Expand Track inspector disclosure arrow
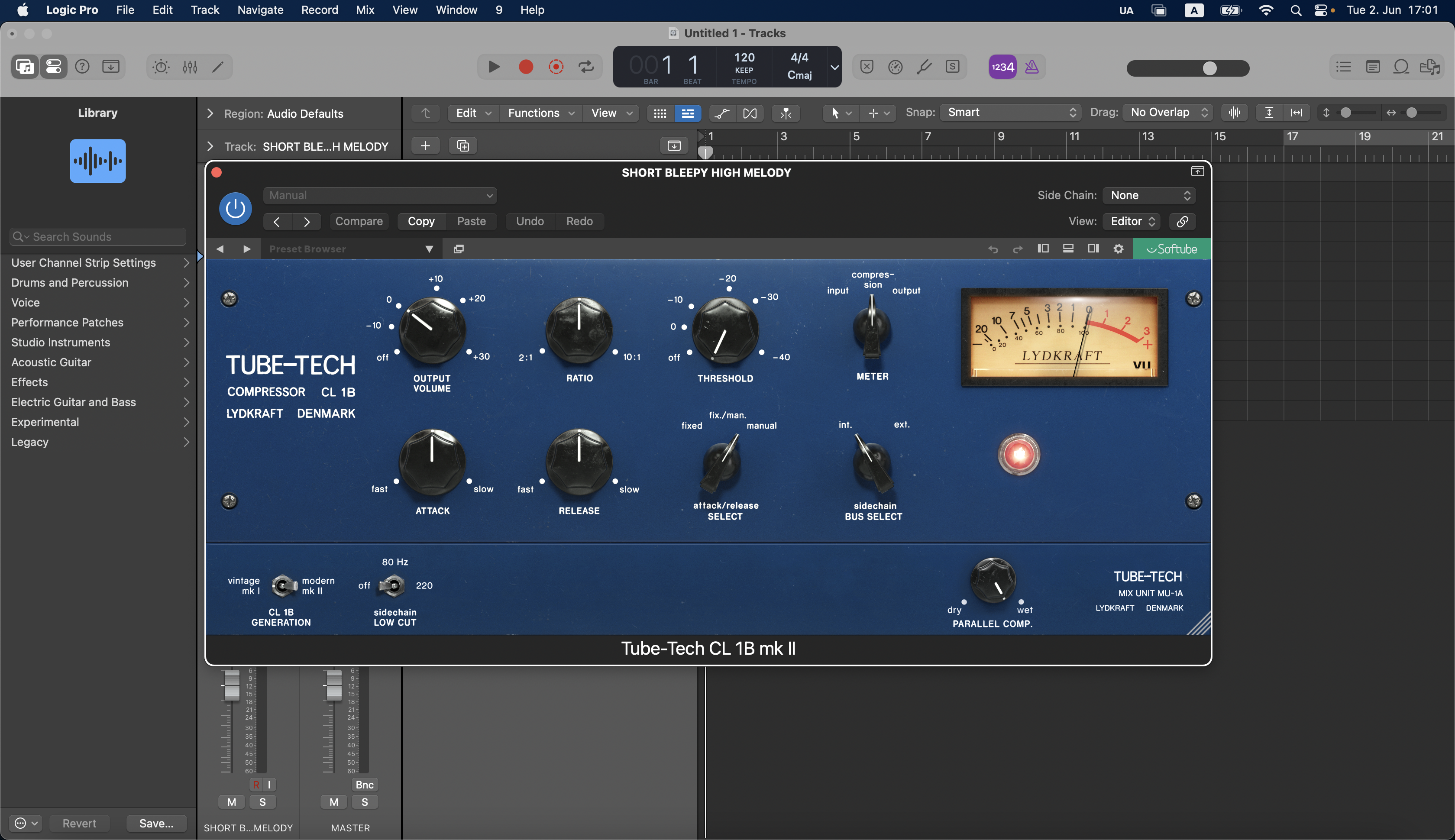This screenshot has height=840, width=1455. (x=210, y=146)
